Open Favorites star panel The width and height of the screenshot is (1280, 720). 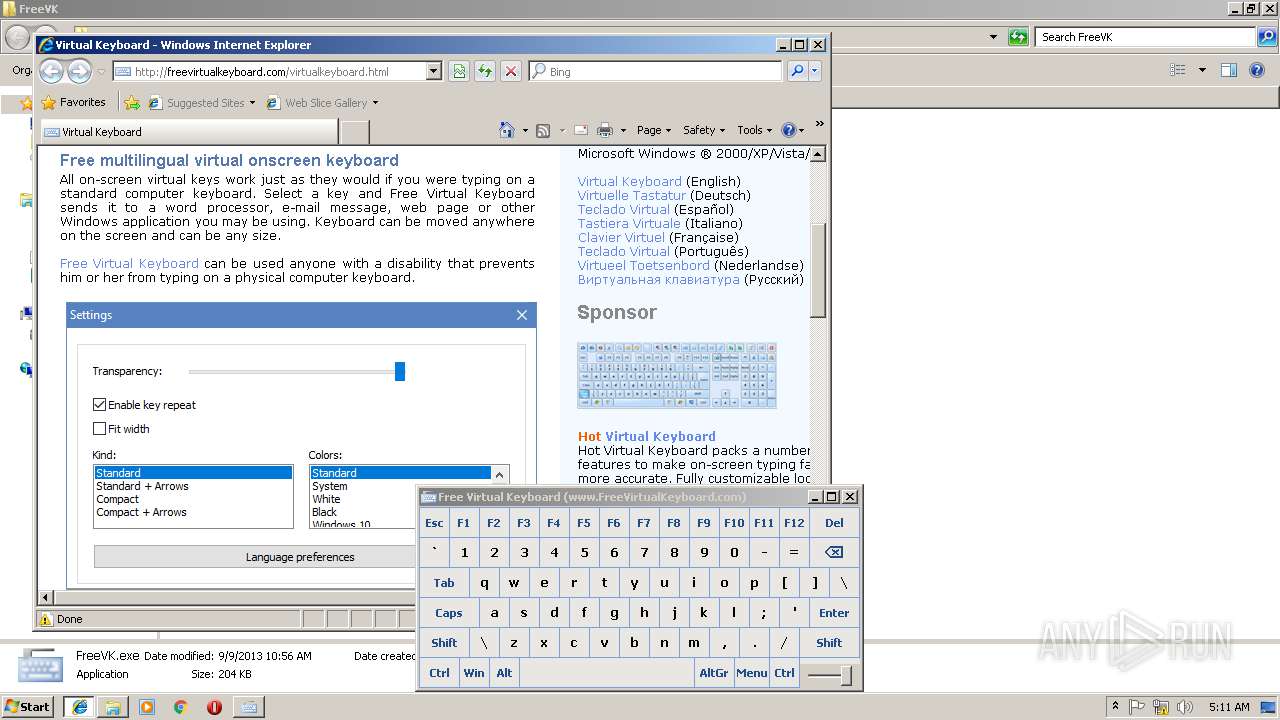coord(73,102)
